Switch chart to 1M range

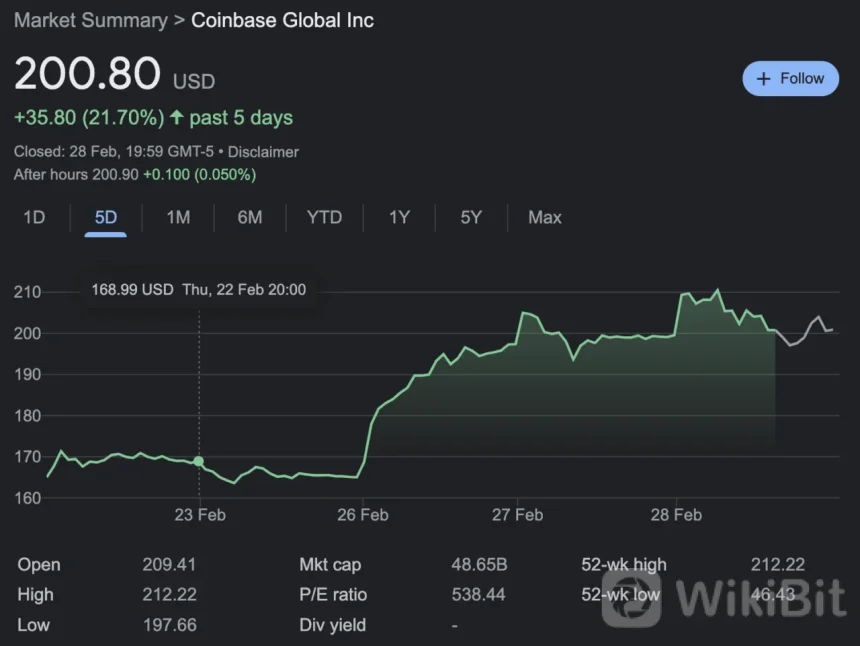pyautogui.click(x=178, y=217)
